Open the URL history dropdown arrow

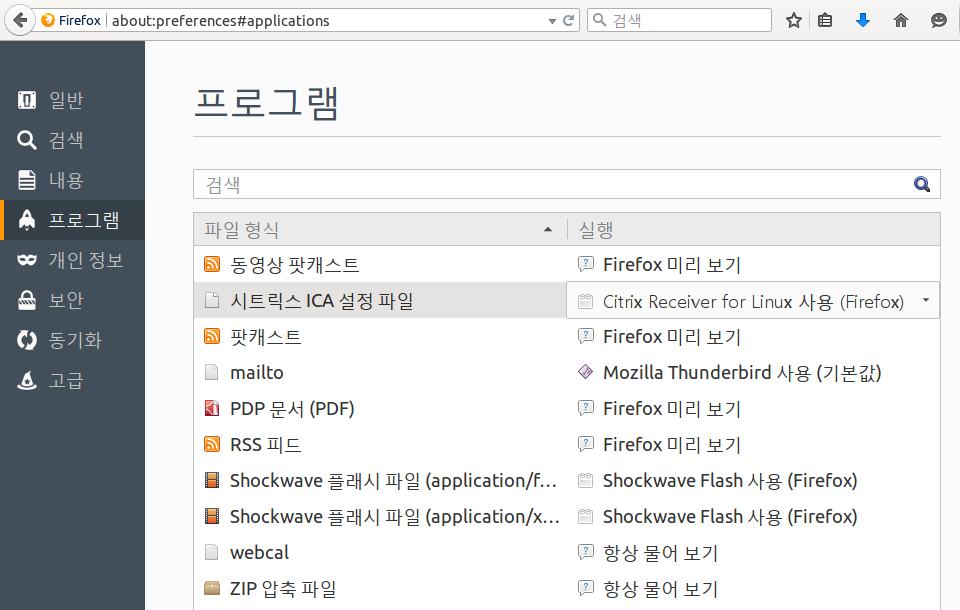click(x=553, y=21)
